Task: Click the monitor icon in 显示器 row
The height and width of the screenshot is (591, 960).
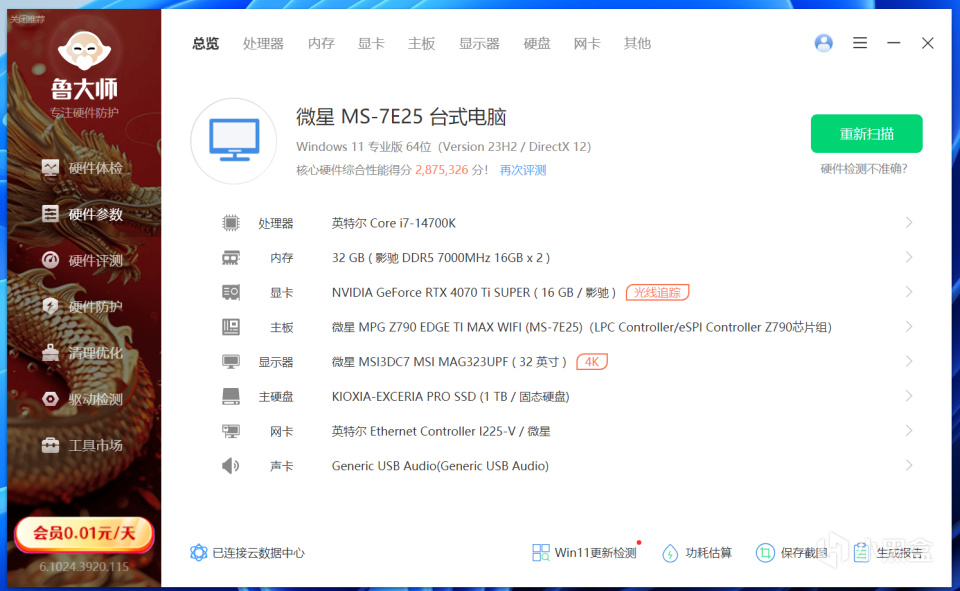Action: click(x=231, y=362)
